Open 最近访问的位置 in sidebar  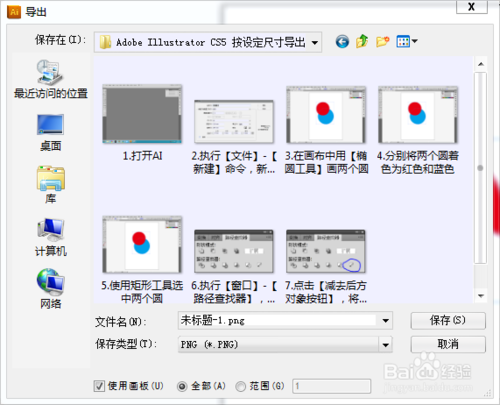click(51, 79)
